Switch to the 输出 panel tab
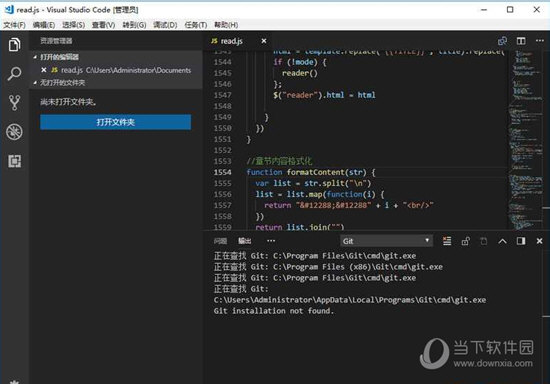 click(x=244, y=241)
